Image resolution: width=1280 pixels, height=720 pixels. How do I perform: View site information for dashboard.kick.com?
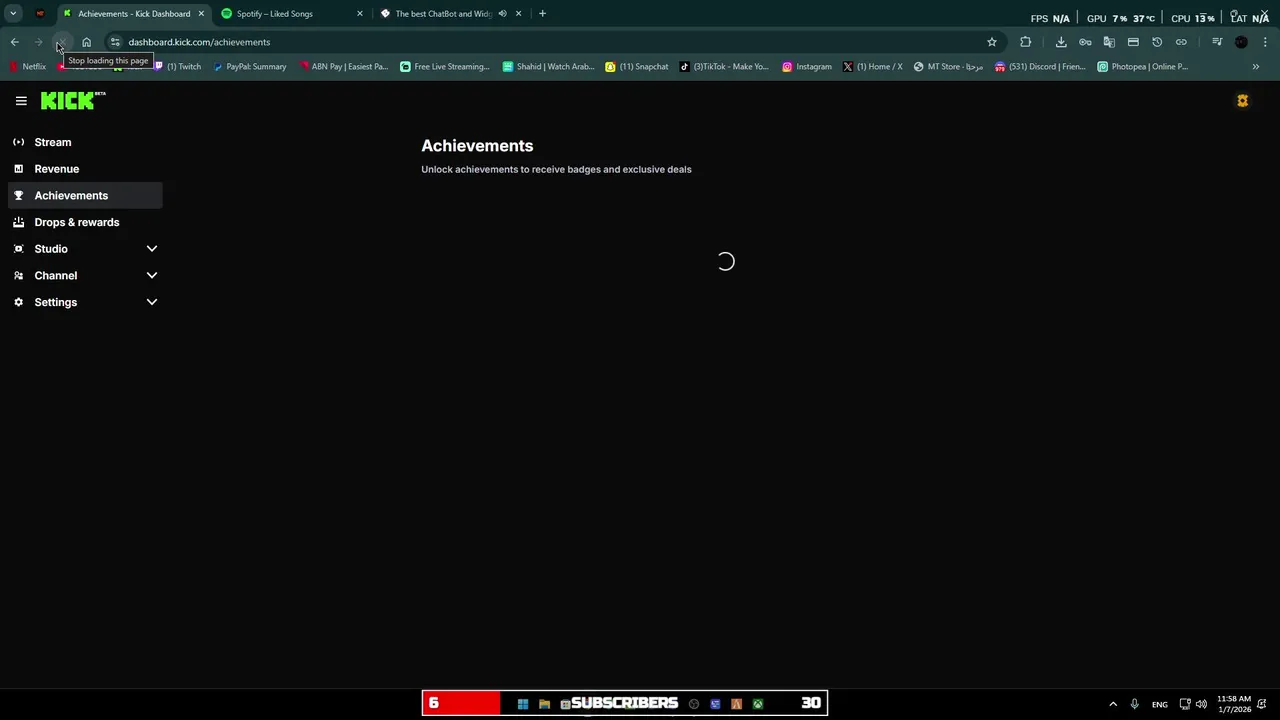pyautogui.click(x=115, y=42)
